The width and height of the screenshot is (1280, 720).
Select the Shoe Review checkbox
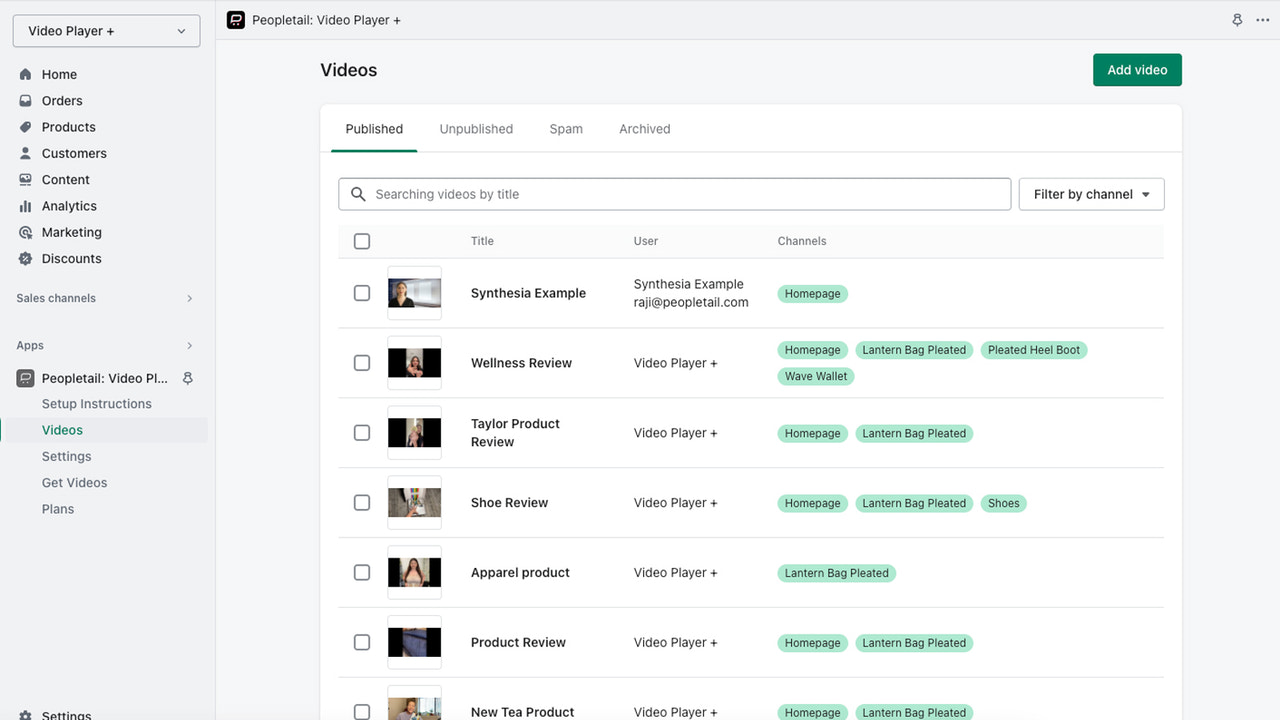pyautogui.click(x=362, y=503)
